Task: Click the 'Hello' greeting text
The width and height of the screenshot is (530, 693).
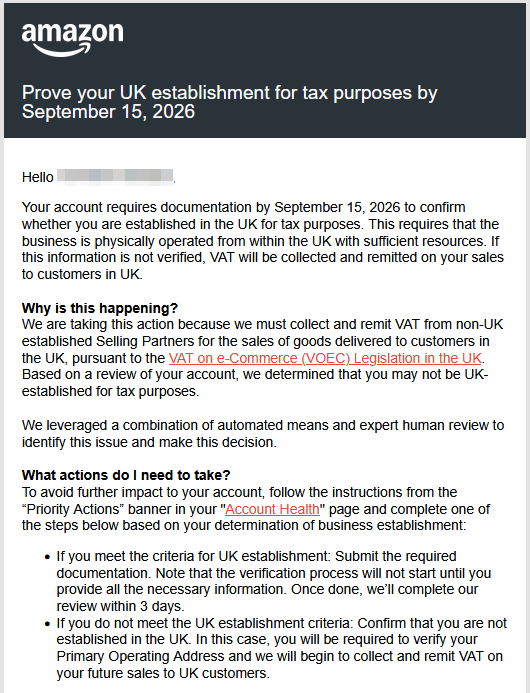Action: click(38, 177)
